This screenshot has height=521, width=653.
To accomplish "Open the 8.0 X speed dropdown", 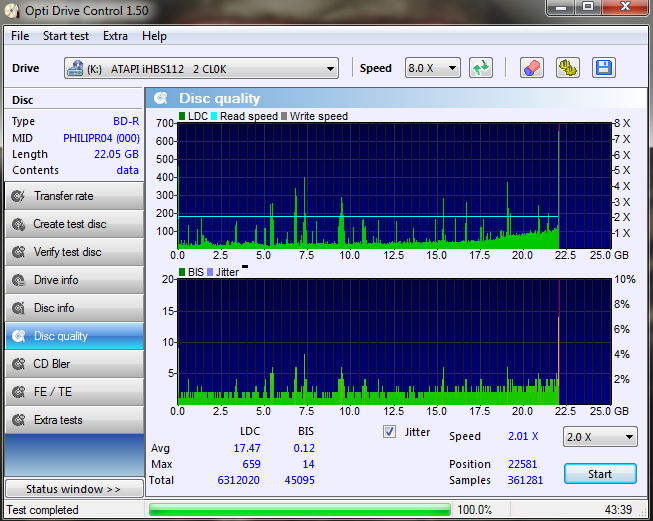I will click(x=433, y=68).
